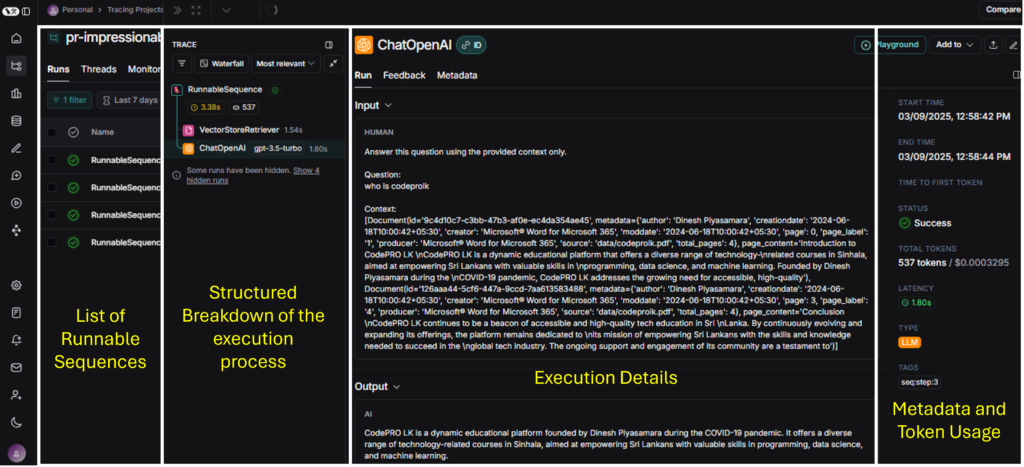
Task: Select the VectorStoreRetriever trace node
Action: (x=240, y=130)
